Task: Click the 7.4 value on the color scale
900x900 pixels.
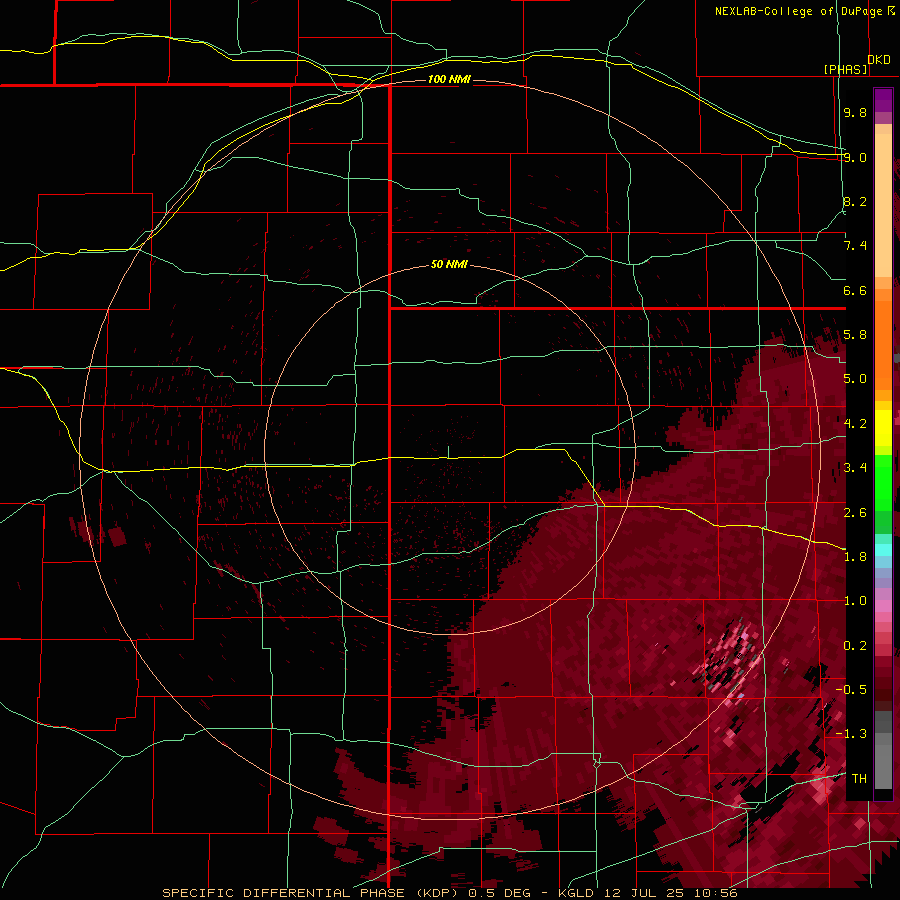Action: point(855,246)
